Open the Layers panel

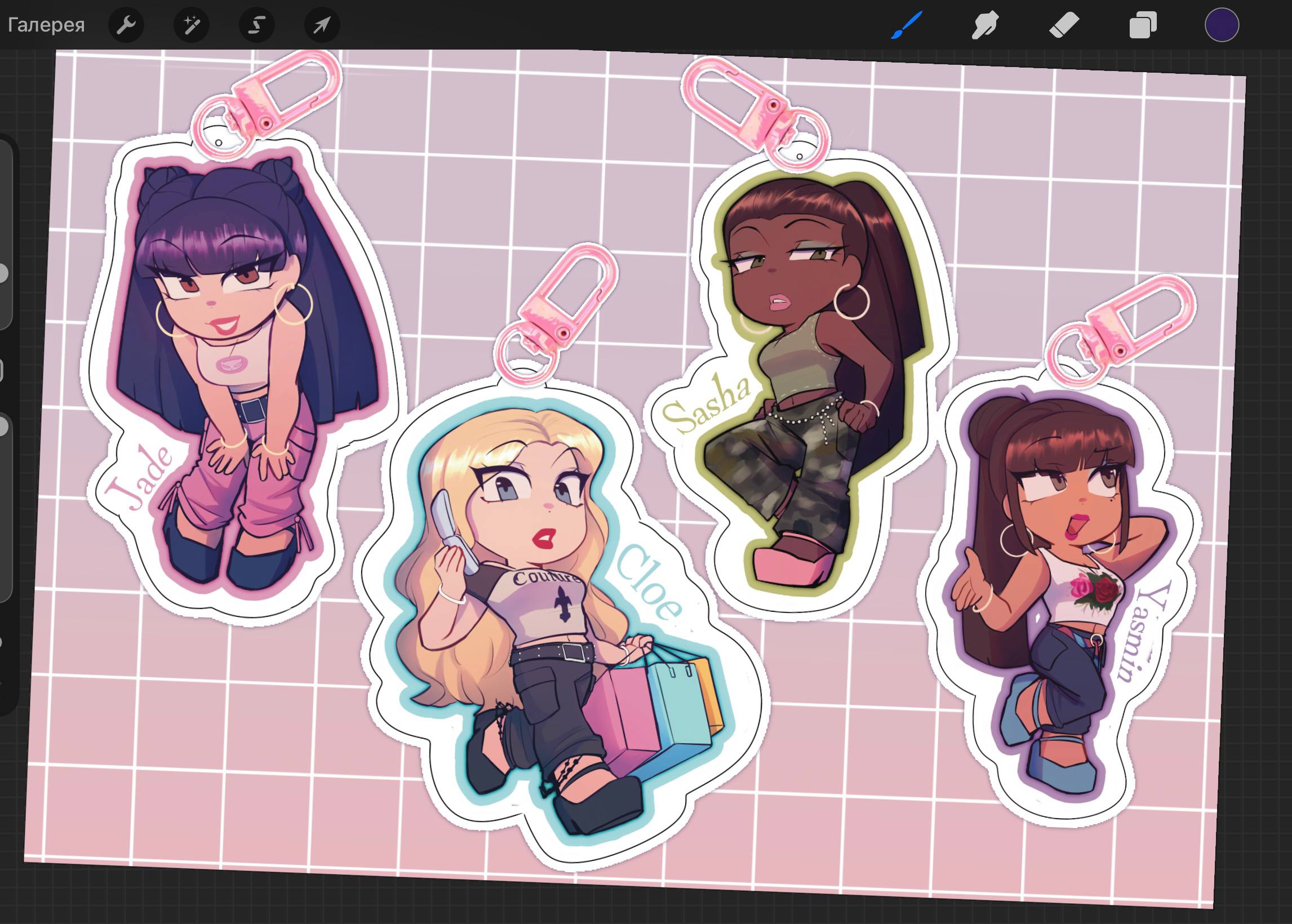[x=1143, y=25]
